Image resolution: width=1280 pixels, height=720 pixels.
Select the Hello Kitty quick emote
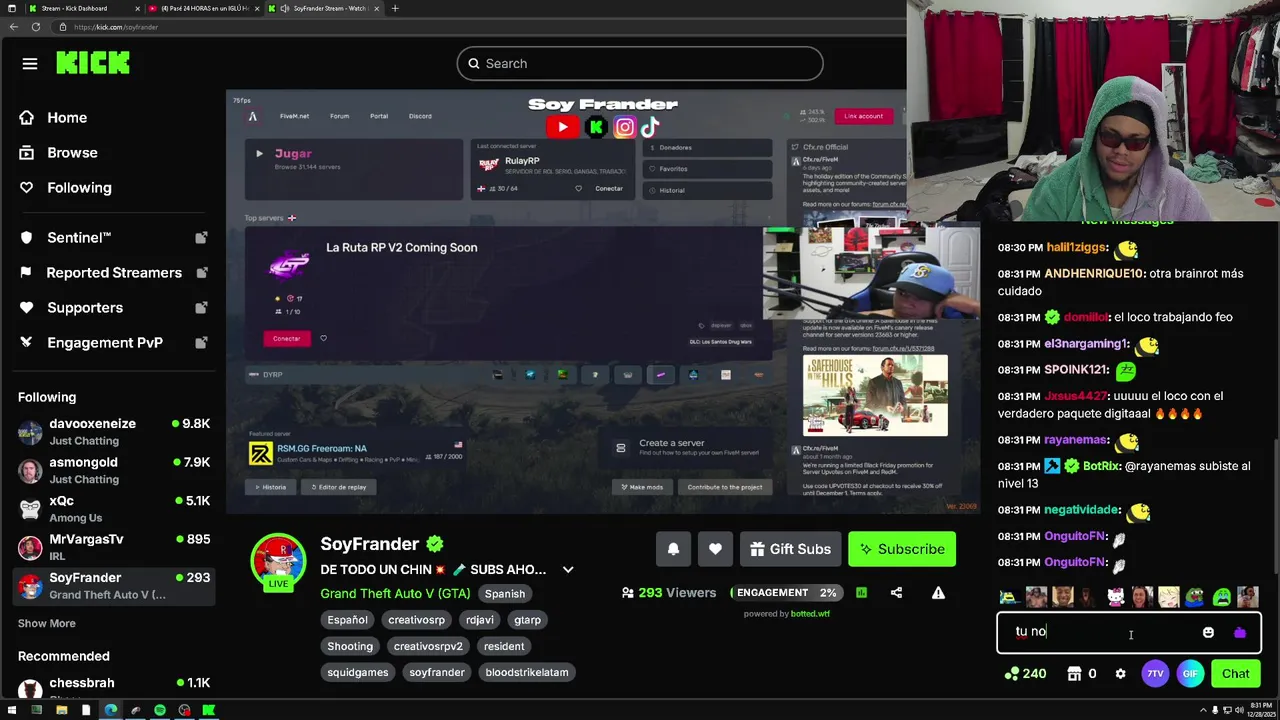[x=1115, y=598]
